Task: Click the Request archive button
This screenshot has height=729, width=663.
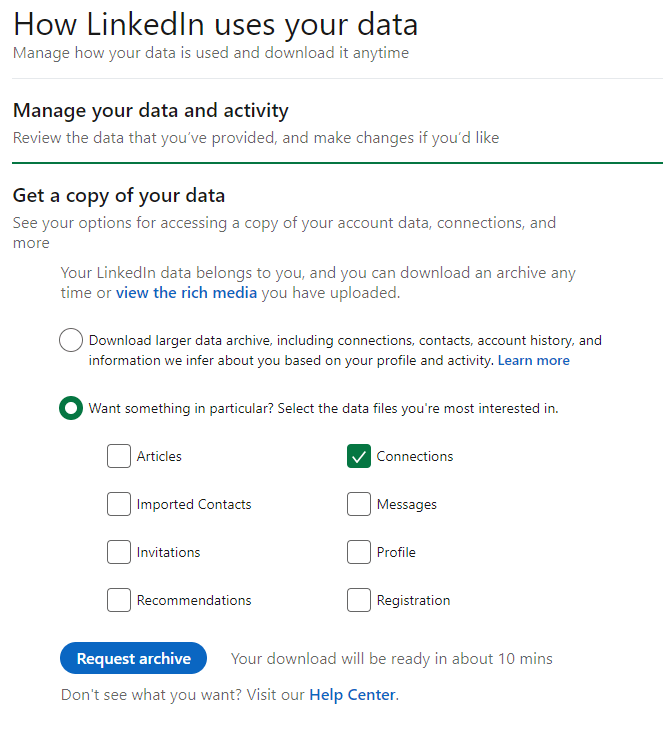Action: point(133,658)
